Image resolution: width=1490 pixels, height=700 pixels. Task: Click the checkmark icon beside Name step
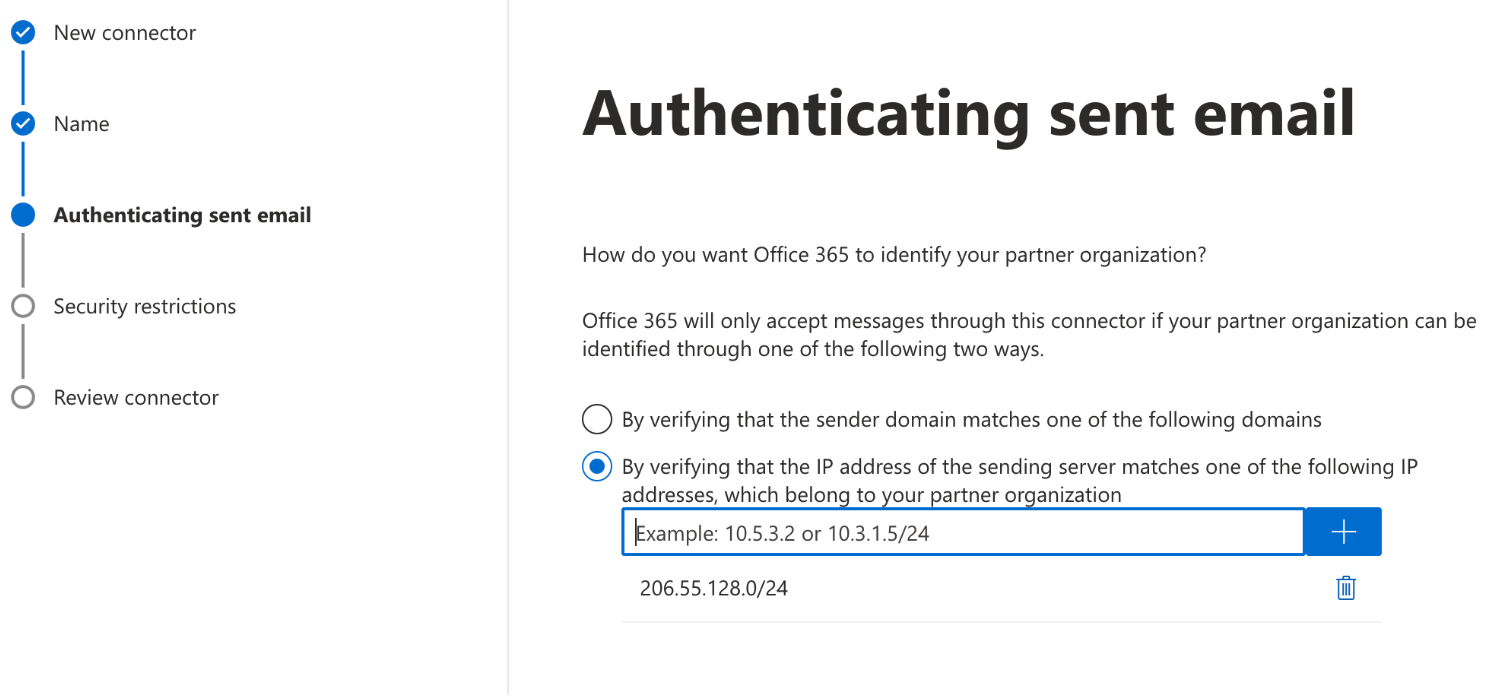pos(22,123)
